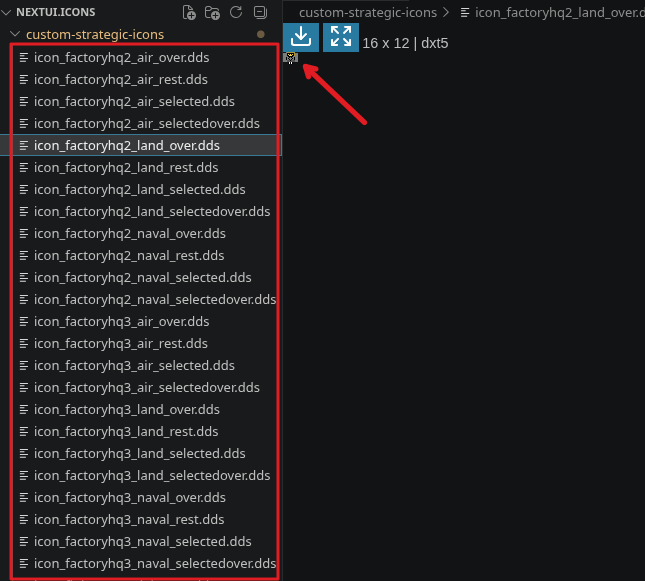Click the New Folder icon in explorer header

click(x=212, y=12)
